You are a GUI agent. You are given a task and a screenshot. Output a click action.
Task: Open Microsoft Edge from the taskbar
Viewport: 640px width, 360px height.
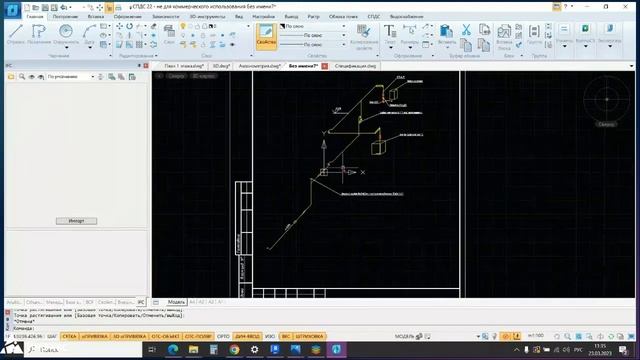point(173,350)
